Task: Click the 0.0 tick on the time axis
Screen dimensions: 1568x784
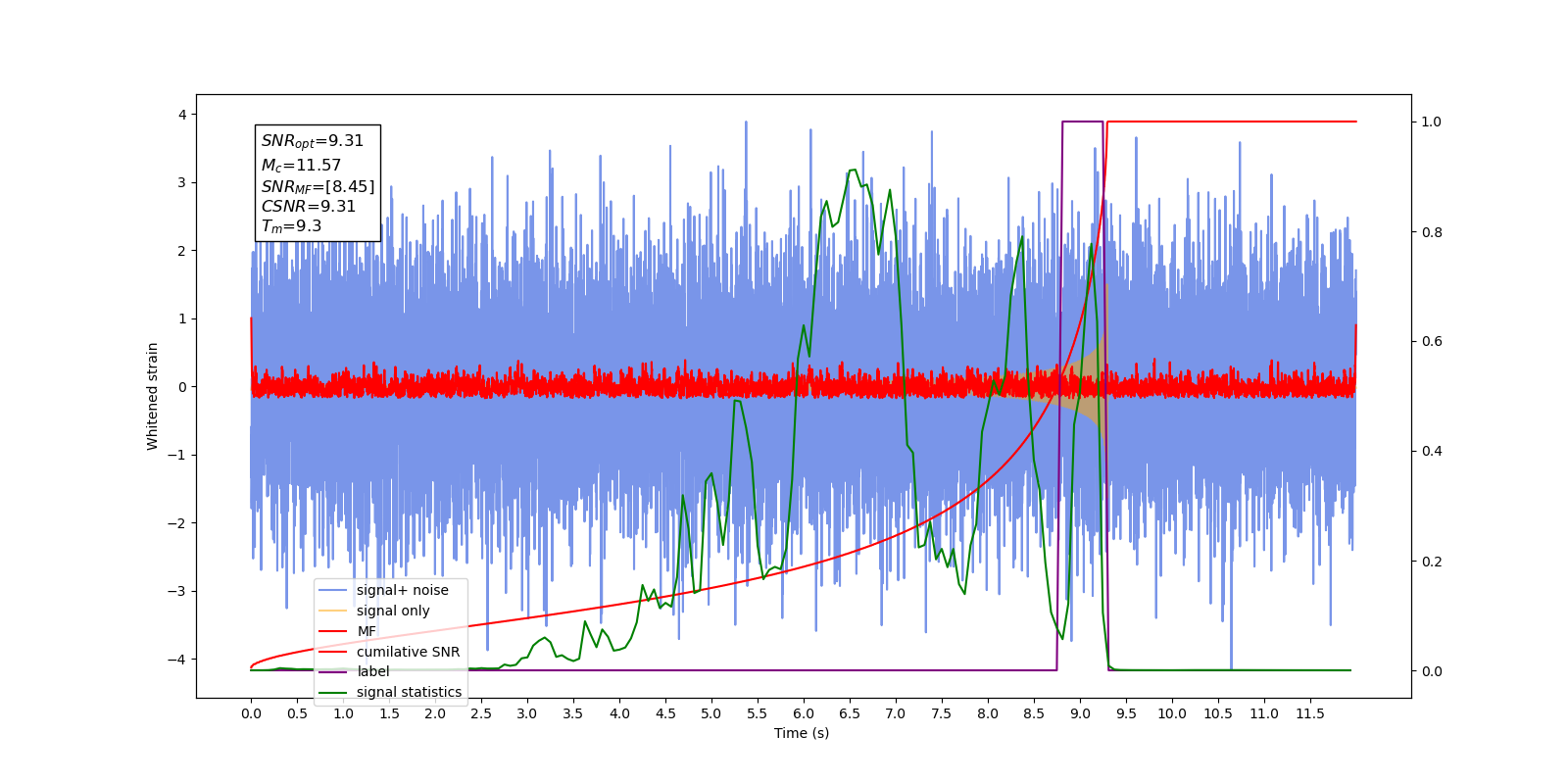Action: [251, 713]
